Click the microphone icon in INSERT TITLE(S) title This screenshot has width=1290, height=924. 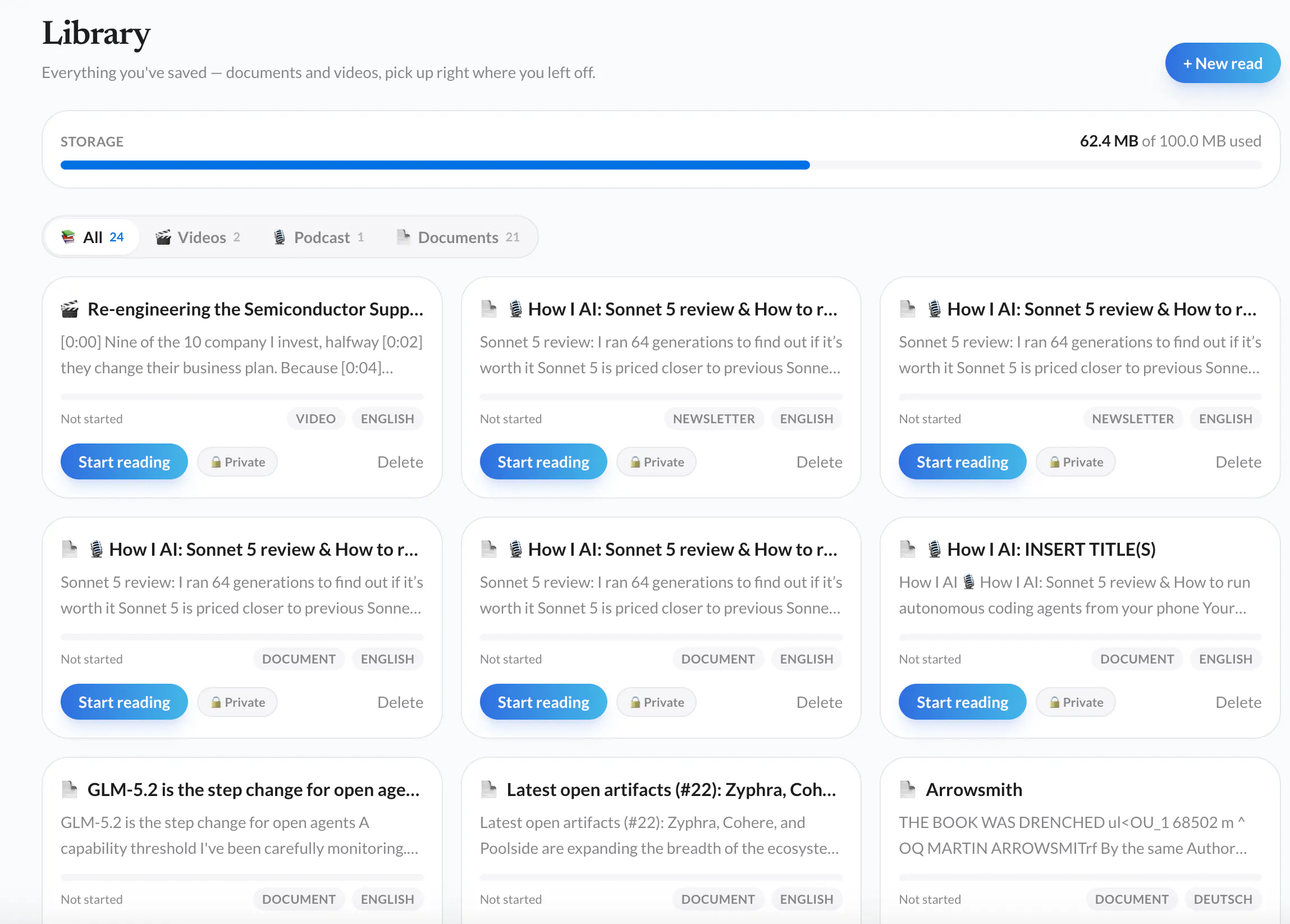(934, 549)
